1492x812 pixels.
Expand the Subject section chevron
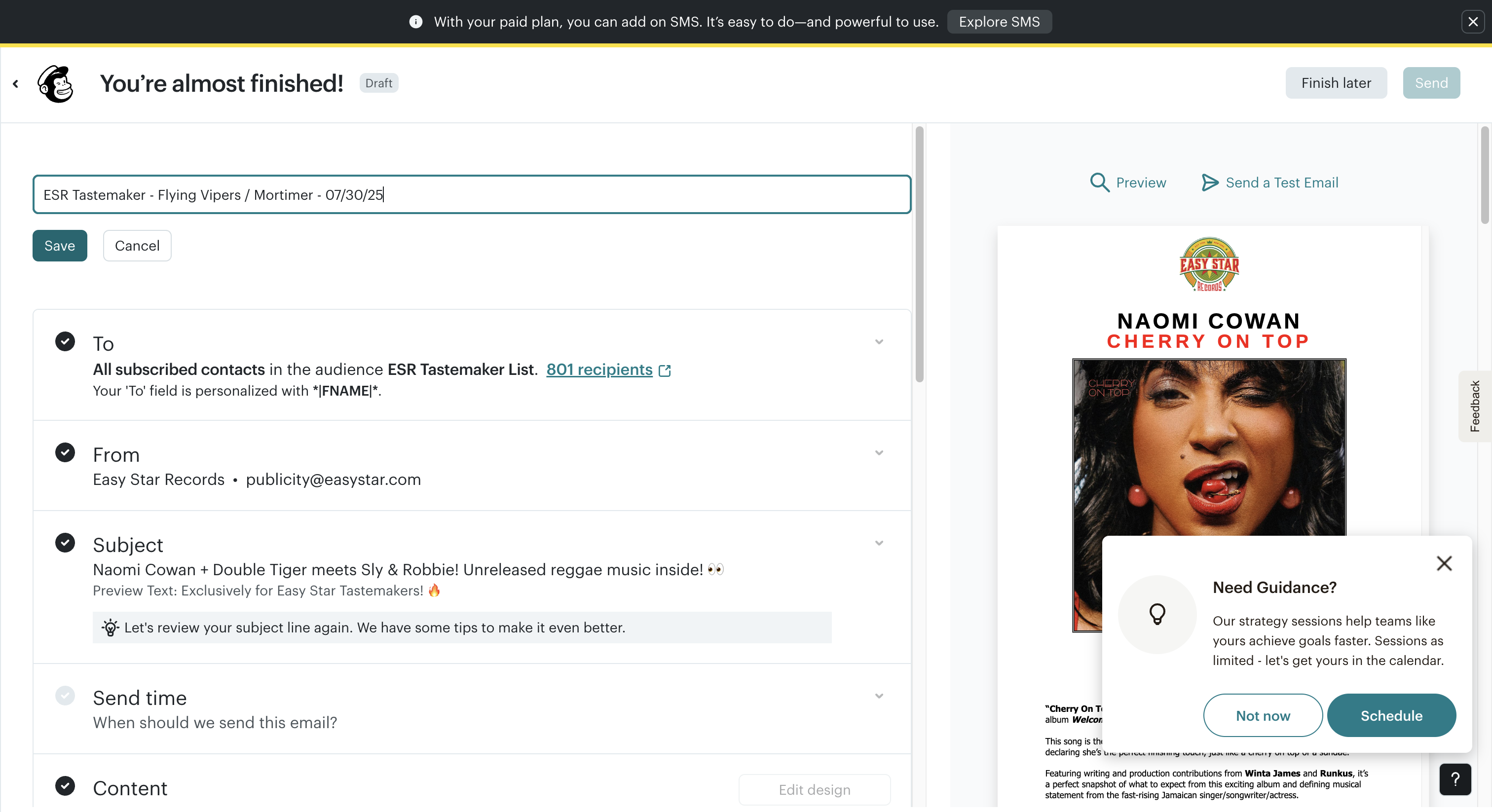(879, 543)
